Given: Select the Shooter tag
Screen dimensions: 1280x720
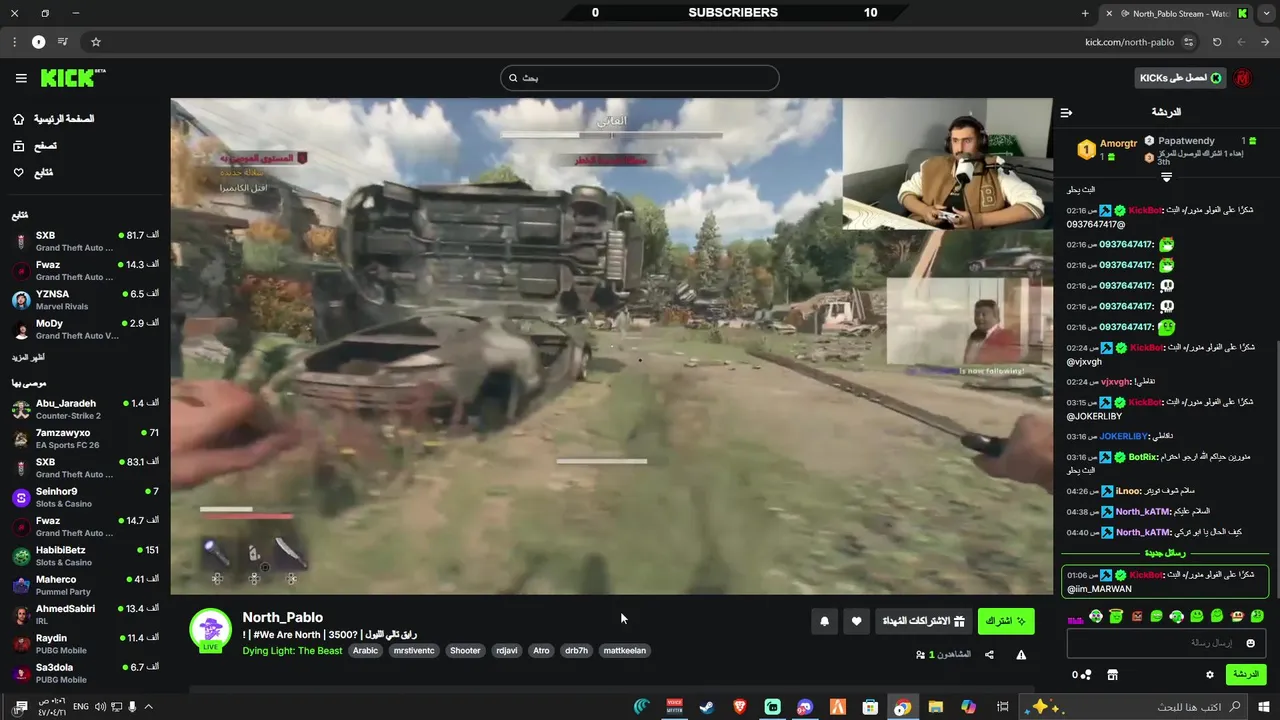Looking at the screenshot, I should click(465, 650).
